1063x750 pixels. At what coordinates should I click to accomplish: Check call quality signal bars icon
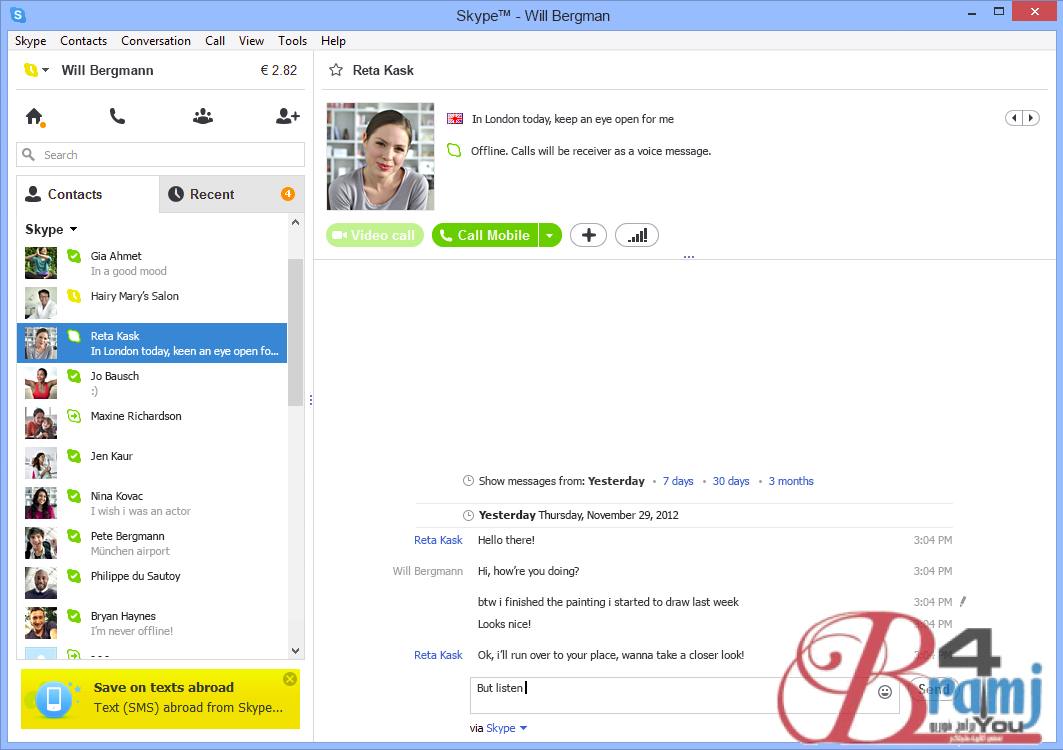[637, 235]
